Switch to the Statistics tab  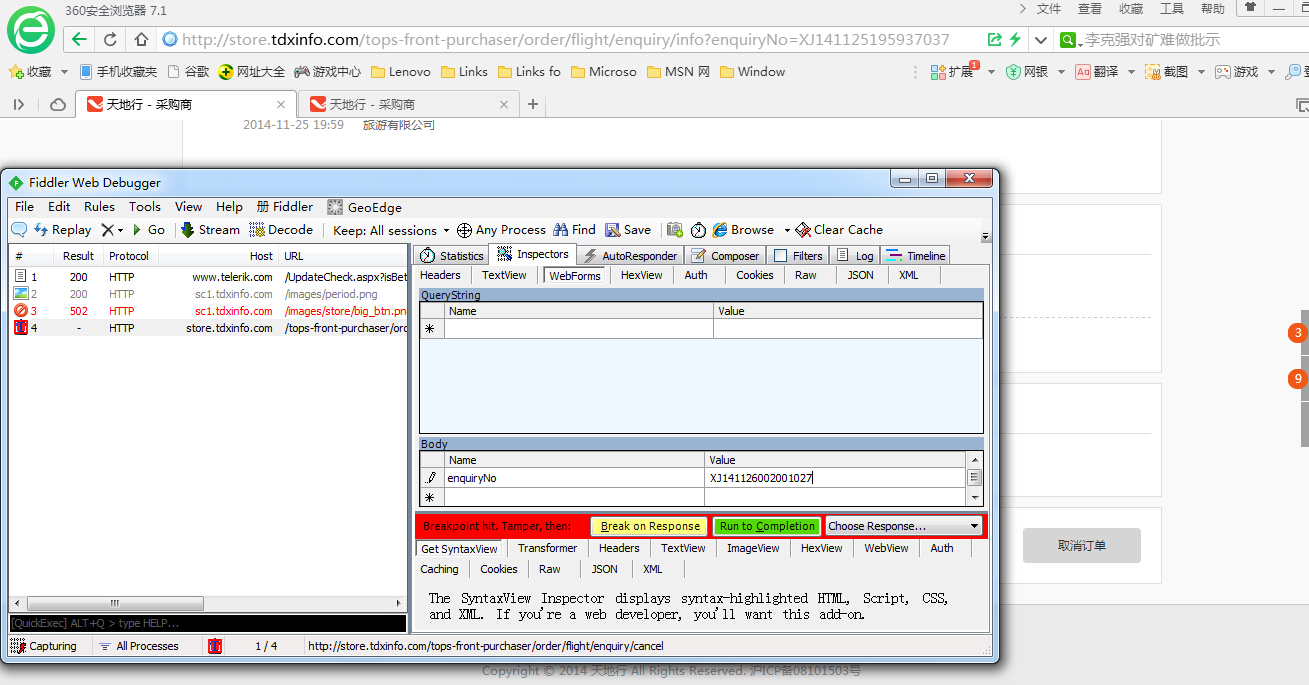451,256
